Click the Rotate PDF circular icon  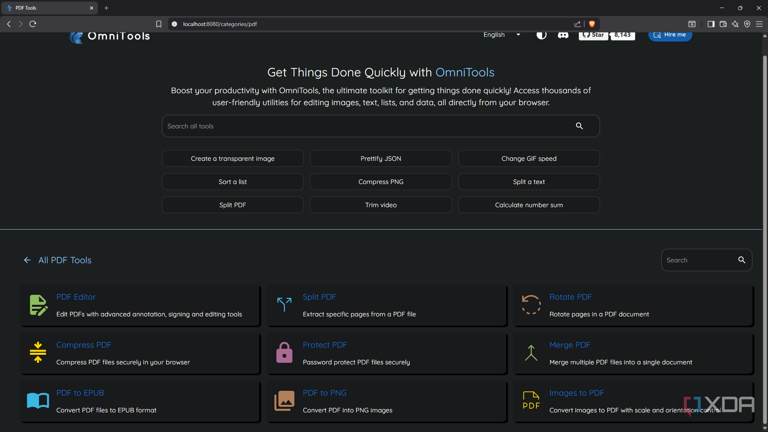tap(530, 305)
